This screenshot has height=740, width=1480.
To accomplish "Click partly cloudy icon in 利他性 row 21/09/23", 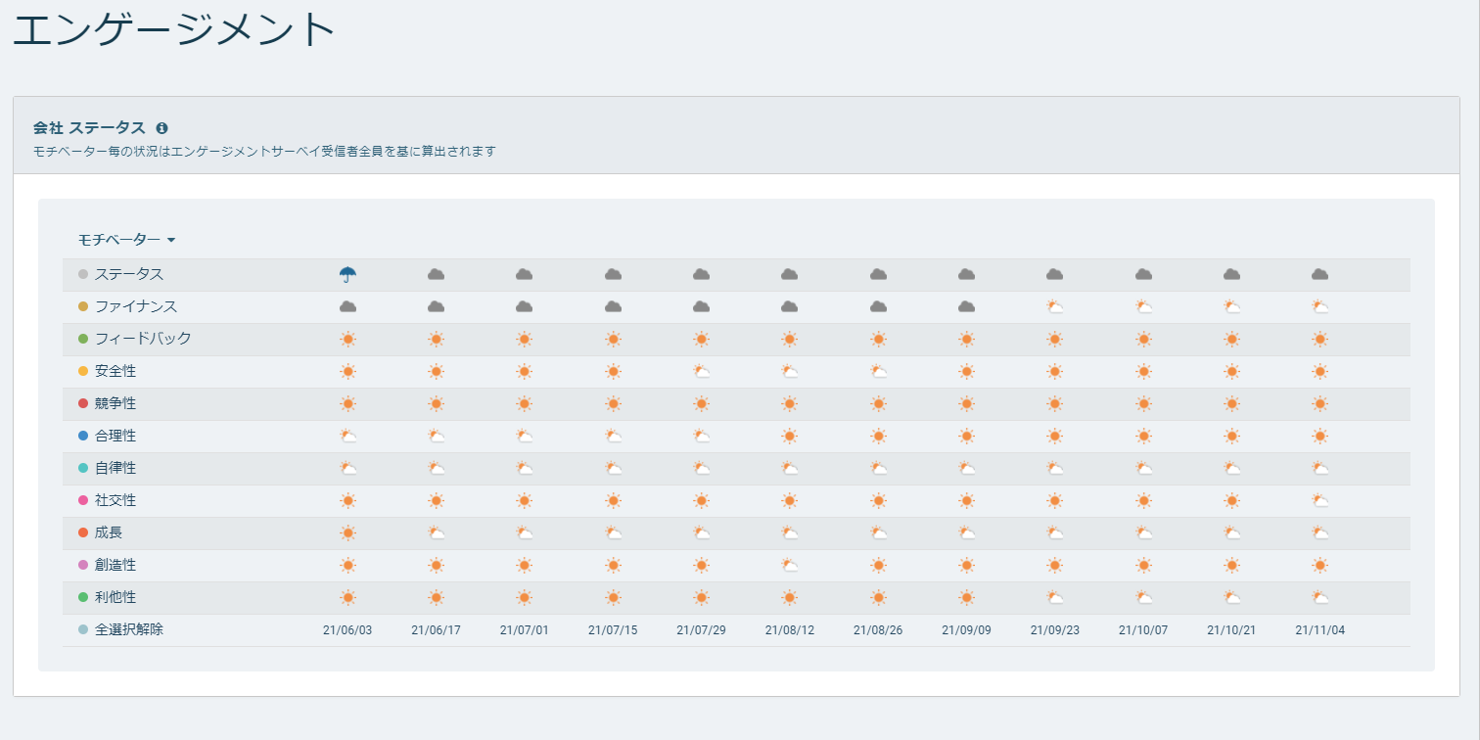I will 1055,598.
